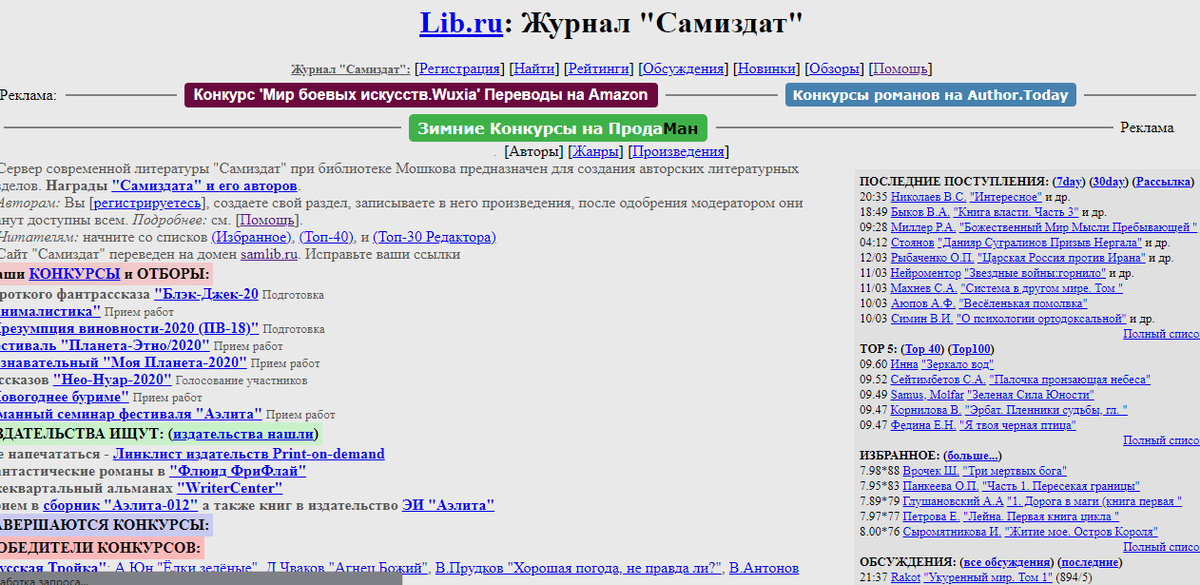Open 'Царская Россия против Ирана' link
The image size is (1200, 585).
pyautogui.click(x=1062, y=257)
